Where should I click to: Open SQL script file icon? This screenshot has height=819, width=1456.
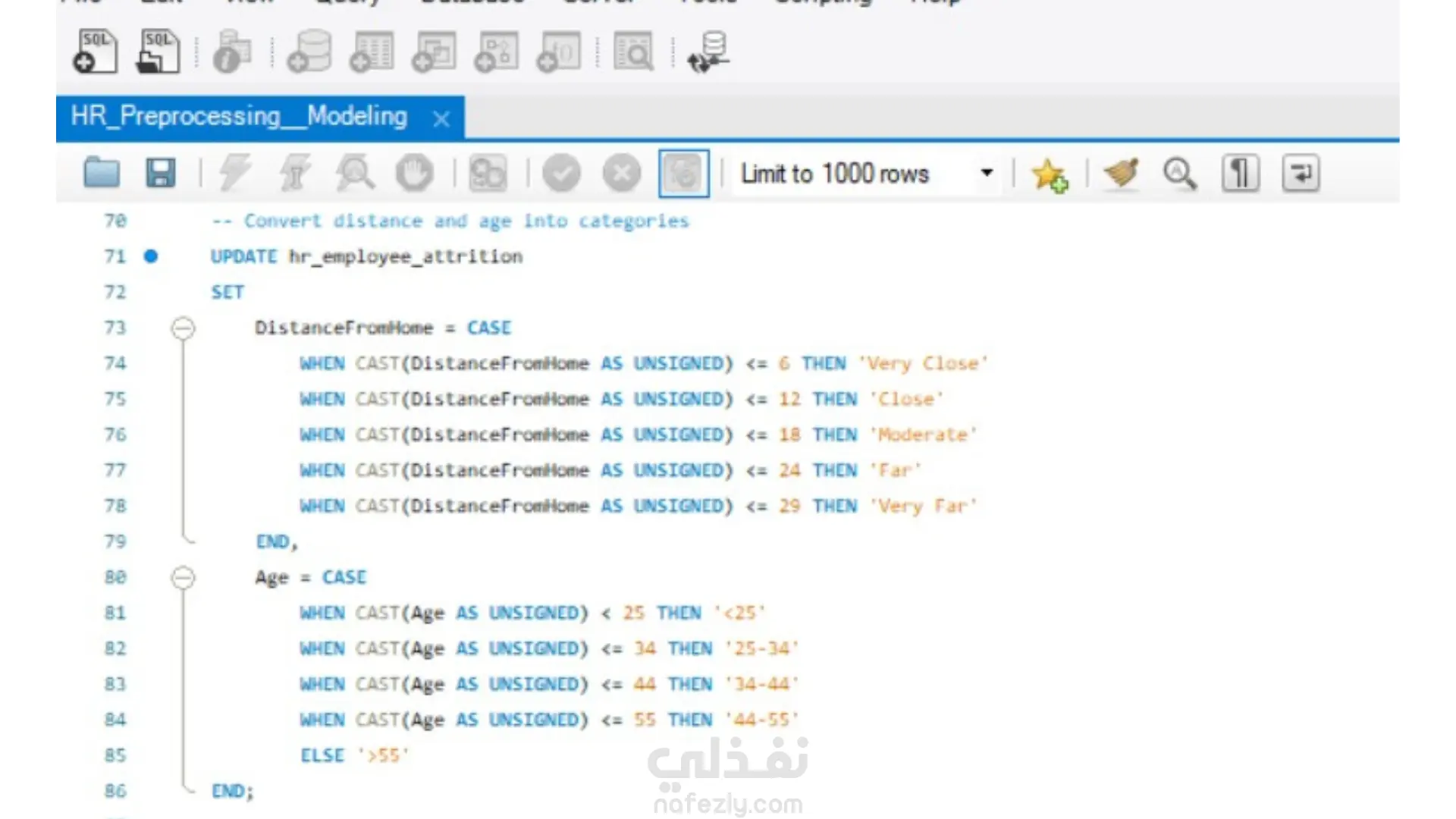[x=158, y=52]
